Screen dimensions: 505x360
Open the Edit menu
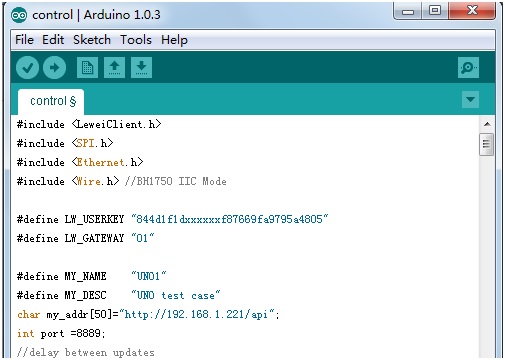(x=53, y=40)
